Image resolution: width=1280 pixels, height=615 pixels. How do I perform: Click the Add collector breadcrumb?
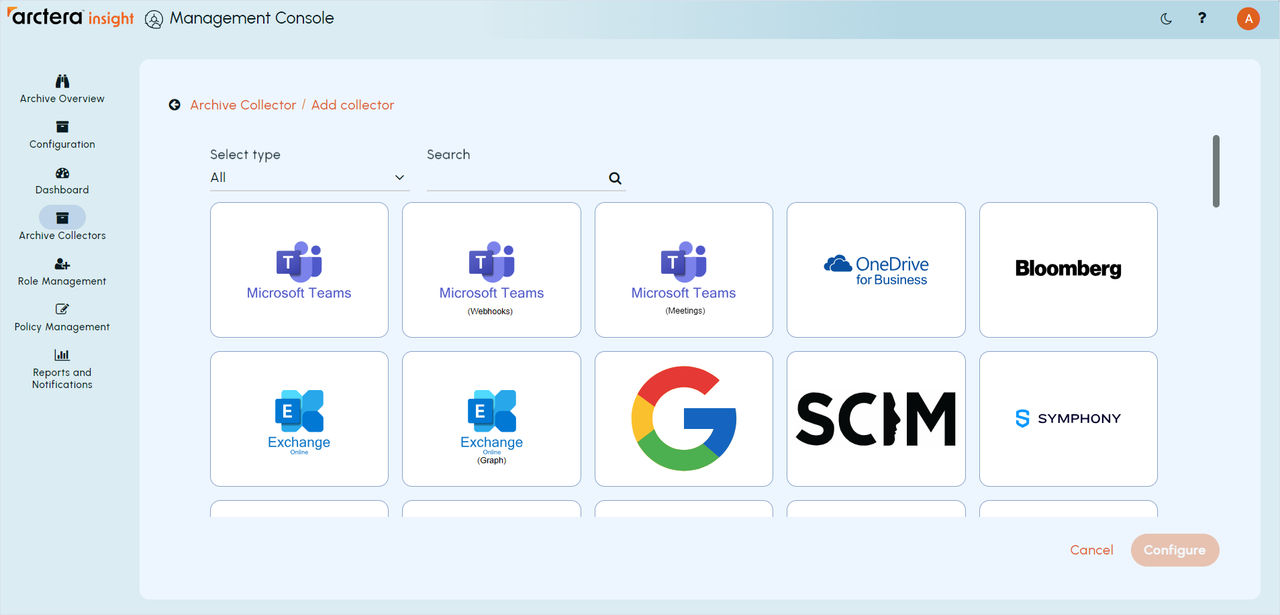coord(353,105)
